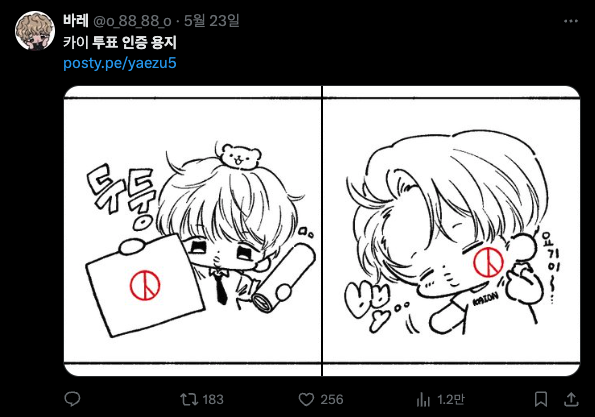Like the post with the heart icon

point(306,399)
